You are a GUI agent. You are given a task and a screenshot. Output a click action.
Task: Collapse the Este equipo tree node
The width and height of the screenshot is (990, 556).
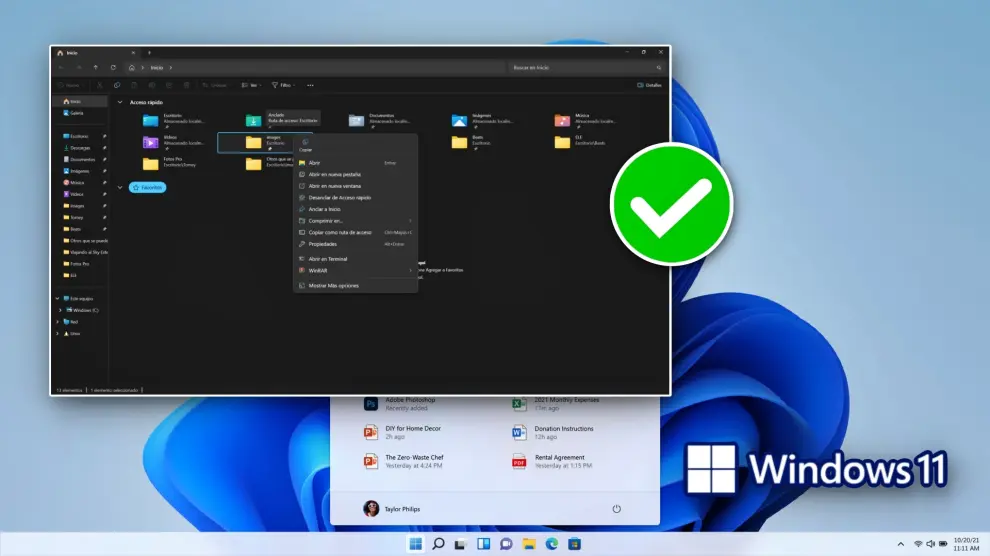point(59,298)
